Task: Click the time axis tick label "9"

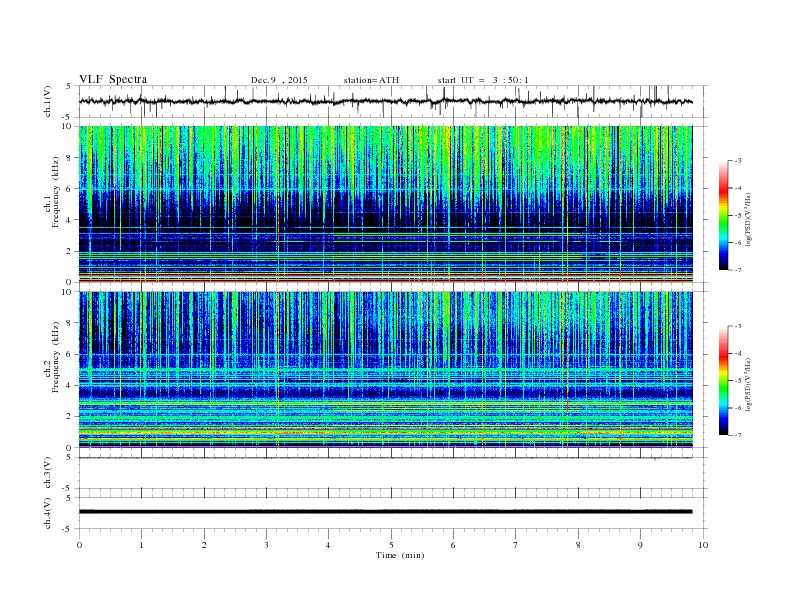Action: click(640, 545)
